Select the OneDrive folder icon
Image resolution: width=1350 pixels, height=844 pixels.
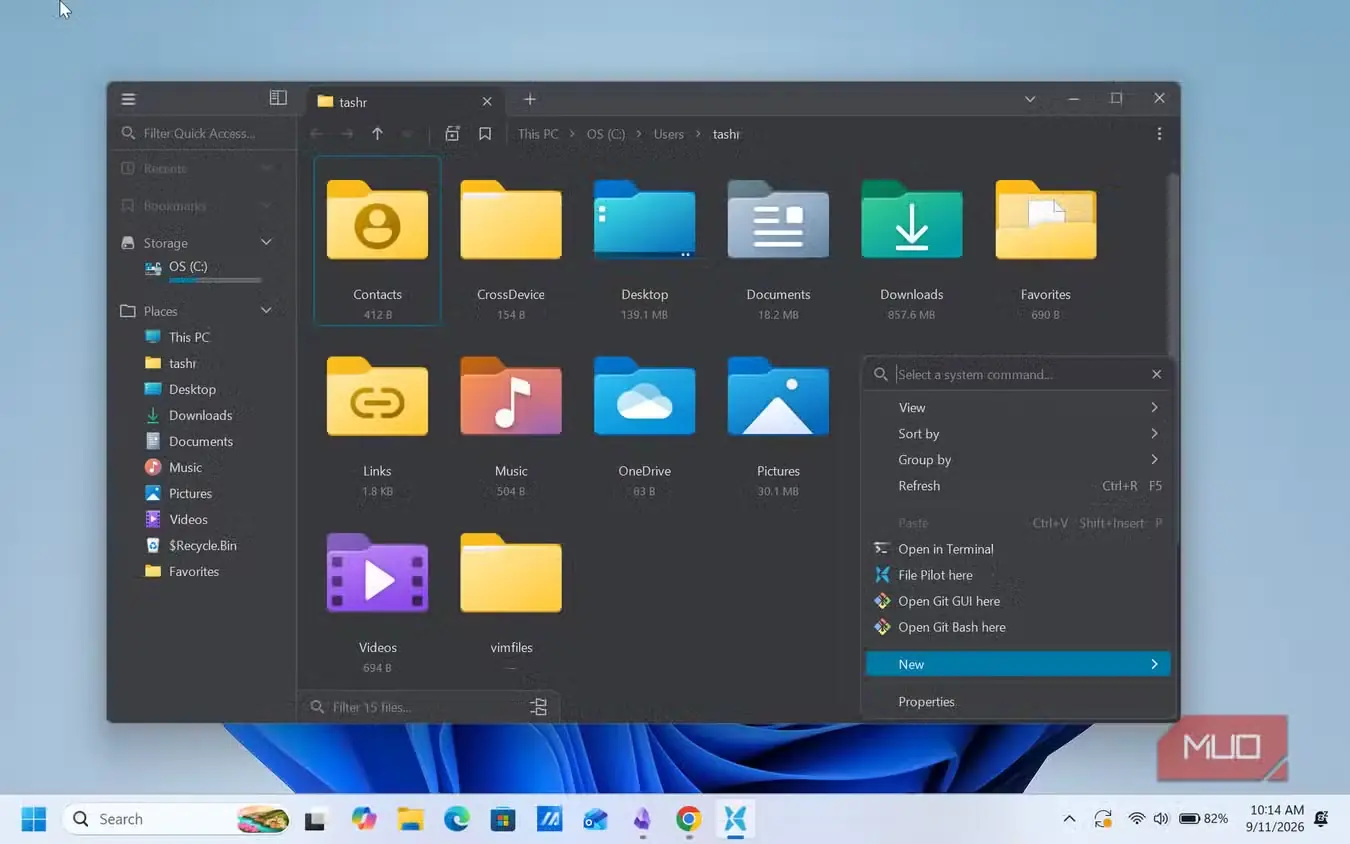[x=644, y=397]
